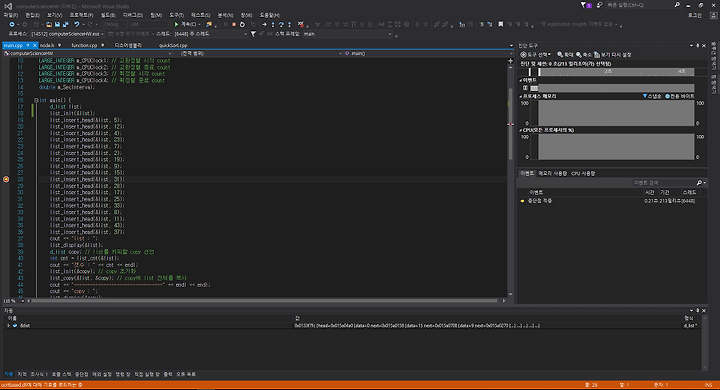Zoom out (축소) the diagnostic timeline
720x390 pixels.
pyautogui.click(x=584, y=55)
